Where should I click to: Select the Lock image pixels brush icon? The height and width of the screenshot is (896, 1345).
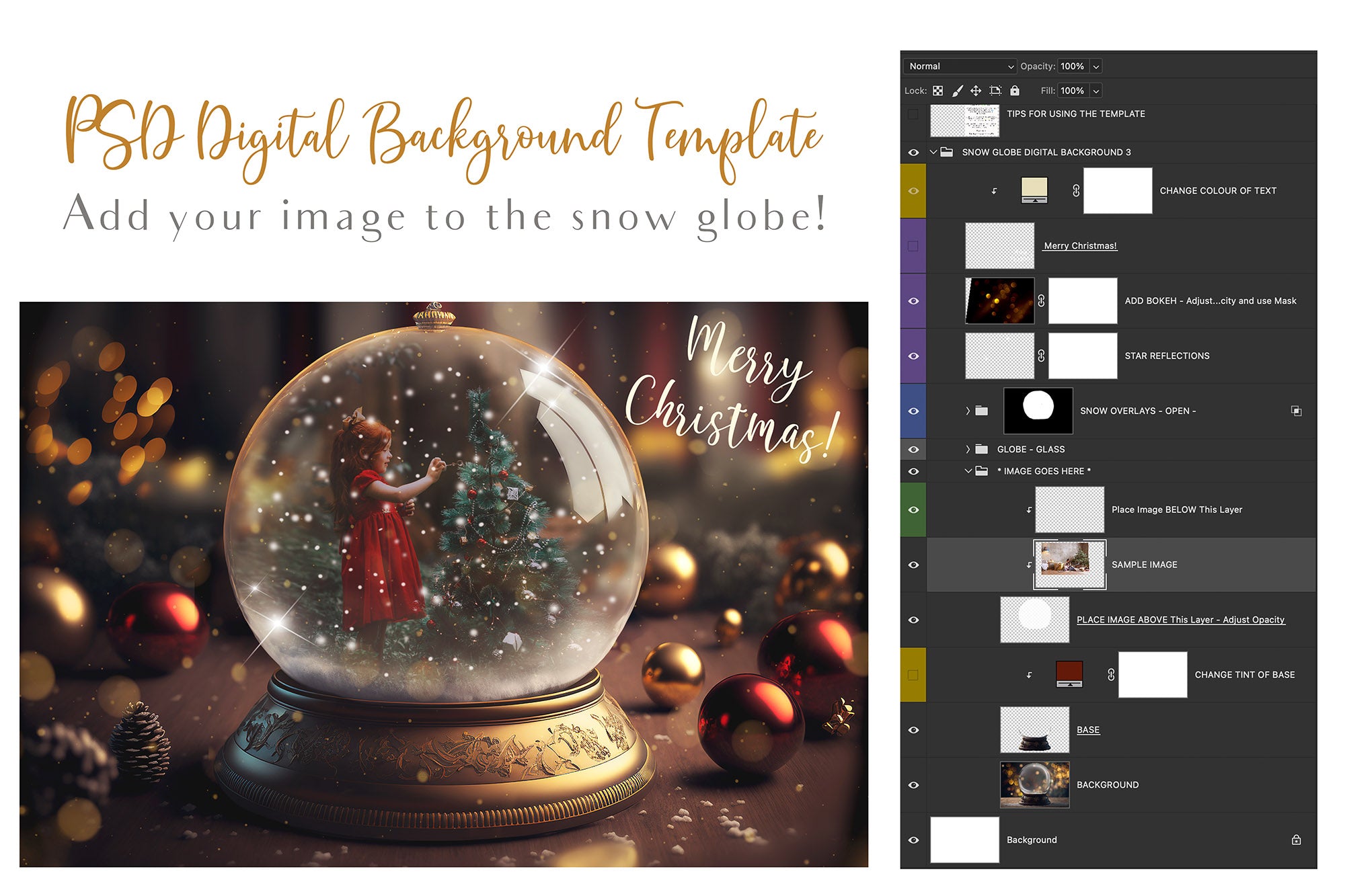coord(956,91)
